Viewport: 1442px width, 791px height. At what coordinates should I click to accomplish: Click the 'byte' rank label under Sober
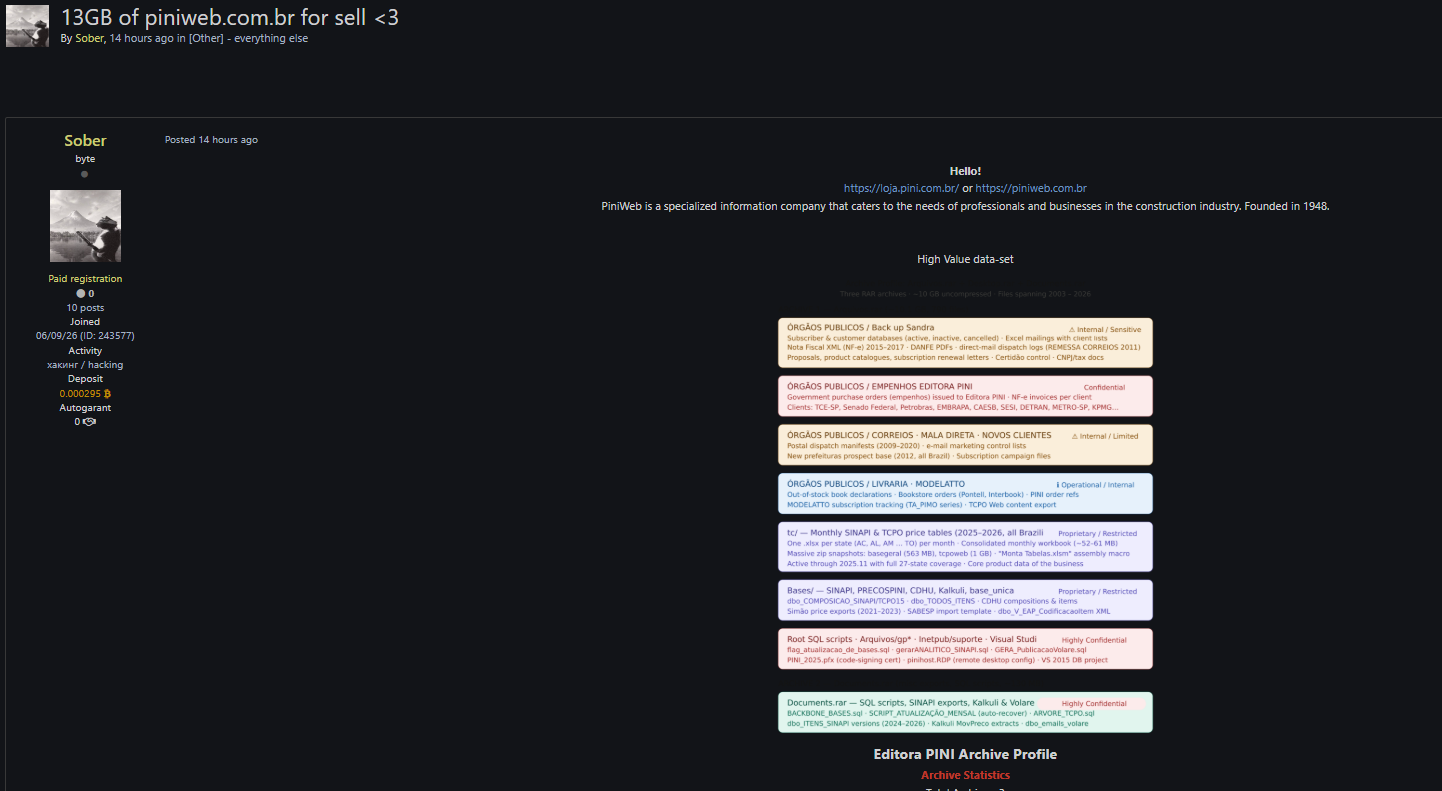[85, 159]
